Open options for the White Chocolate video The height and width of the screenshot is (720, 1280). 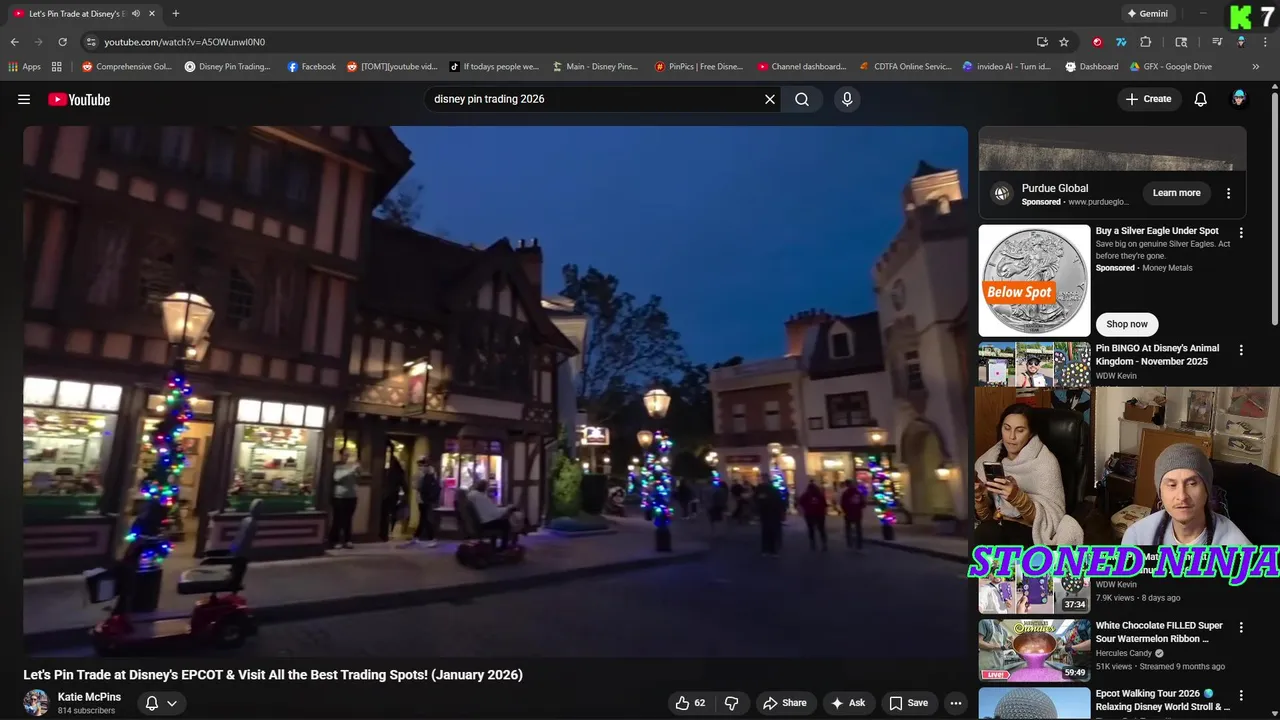coord(1241,627)
